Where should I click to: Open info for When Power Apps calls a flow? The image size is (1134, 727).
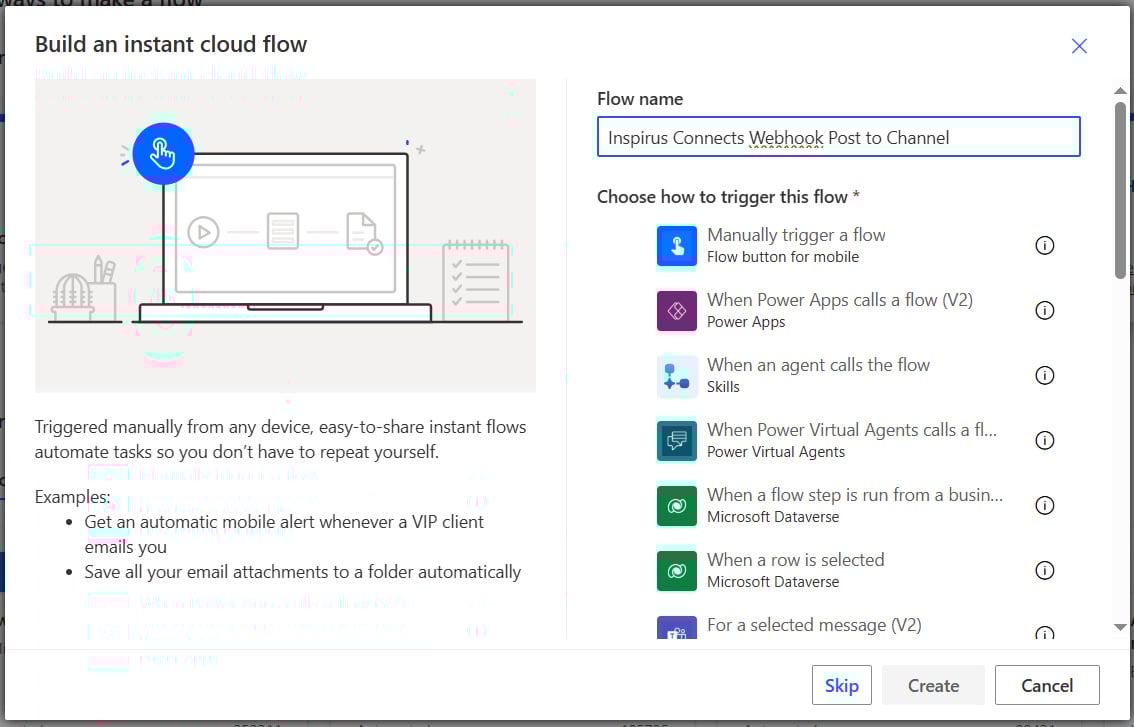[x=1044, y=310]
